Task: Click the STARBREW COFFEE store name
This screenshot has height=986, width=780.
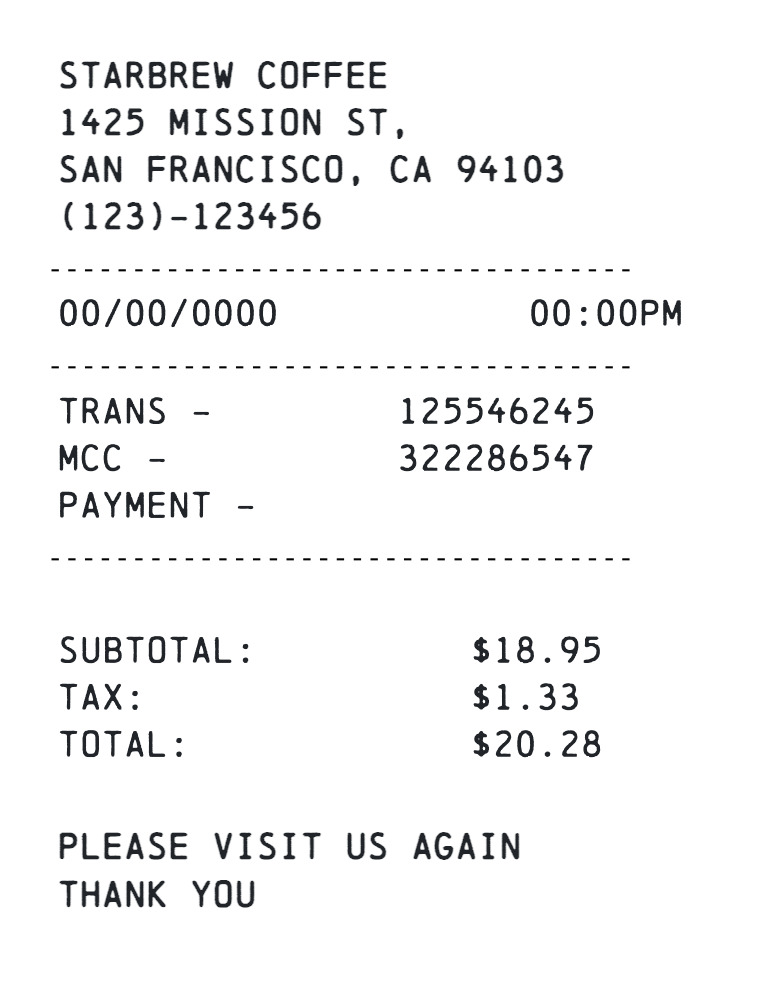Action: coord(223,77)
